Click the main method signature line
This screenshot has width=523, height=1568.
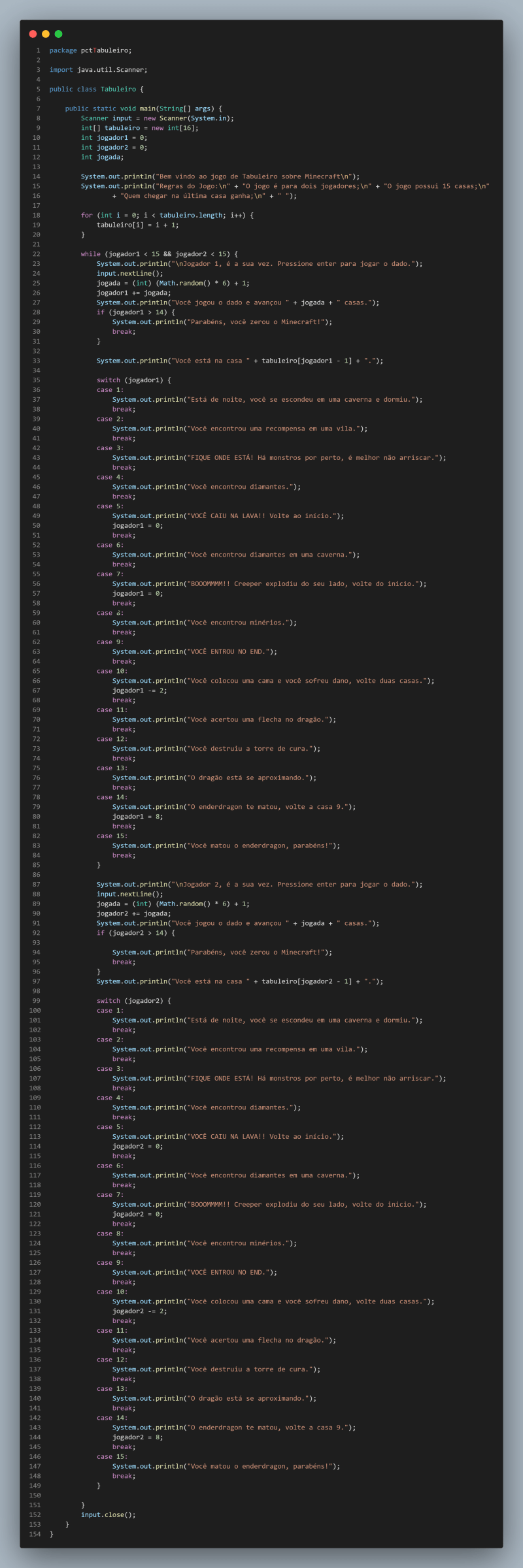tap(144, 108)
